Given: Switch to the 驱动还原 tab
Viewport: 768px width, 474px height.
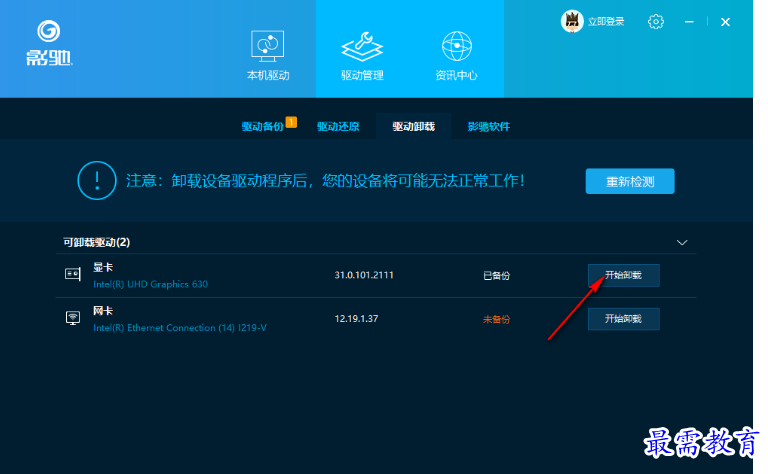Looking at the screenshot, I should [x=338, y=127].
